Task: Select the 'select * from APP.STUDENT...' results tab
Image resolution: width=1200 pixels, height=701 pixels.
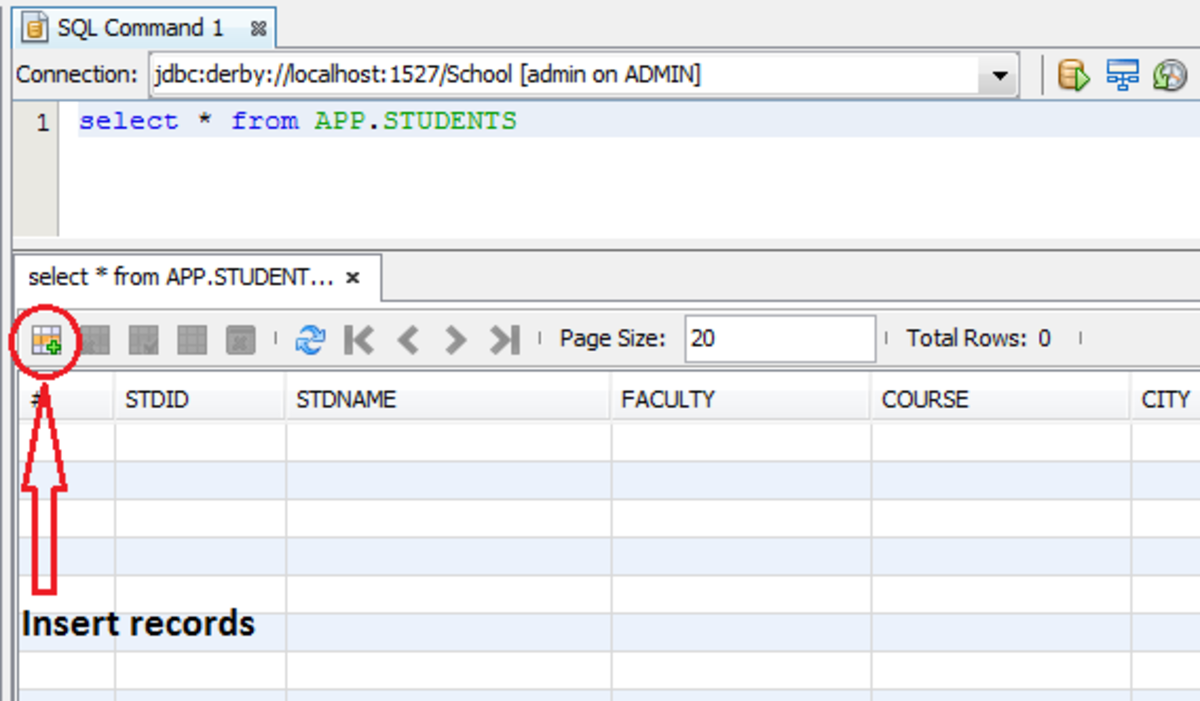Action: 180,278
